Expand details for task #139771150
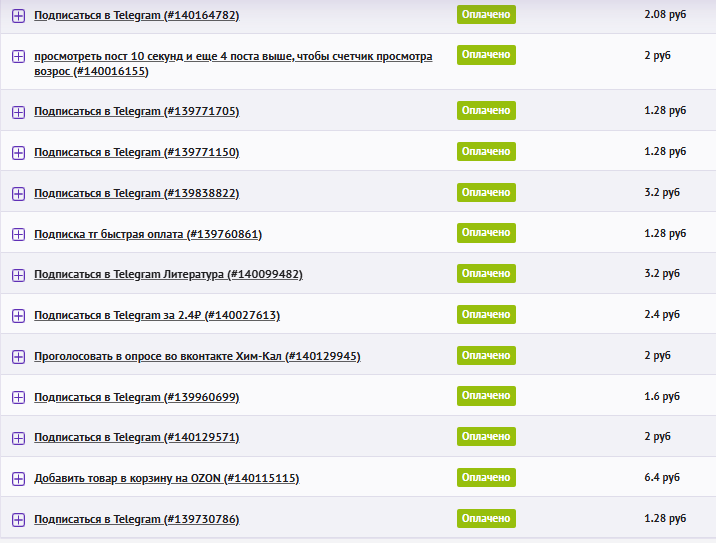Image resolution: width=716 pixels, height=543 pixels. 18,153
